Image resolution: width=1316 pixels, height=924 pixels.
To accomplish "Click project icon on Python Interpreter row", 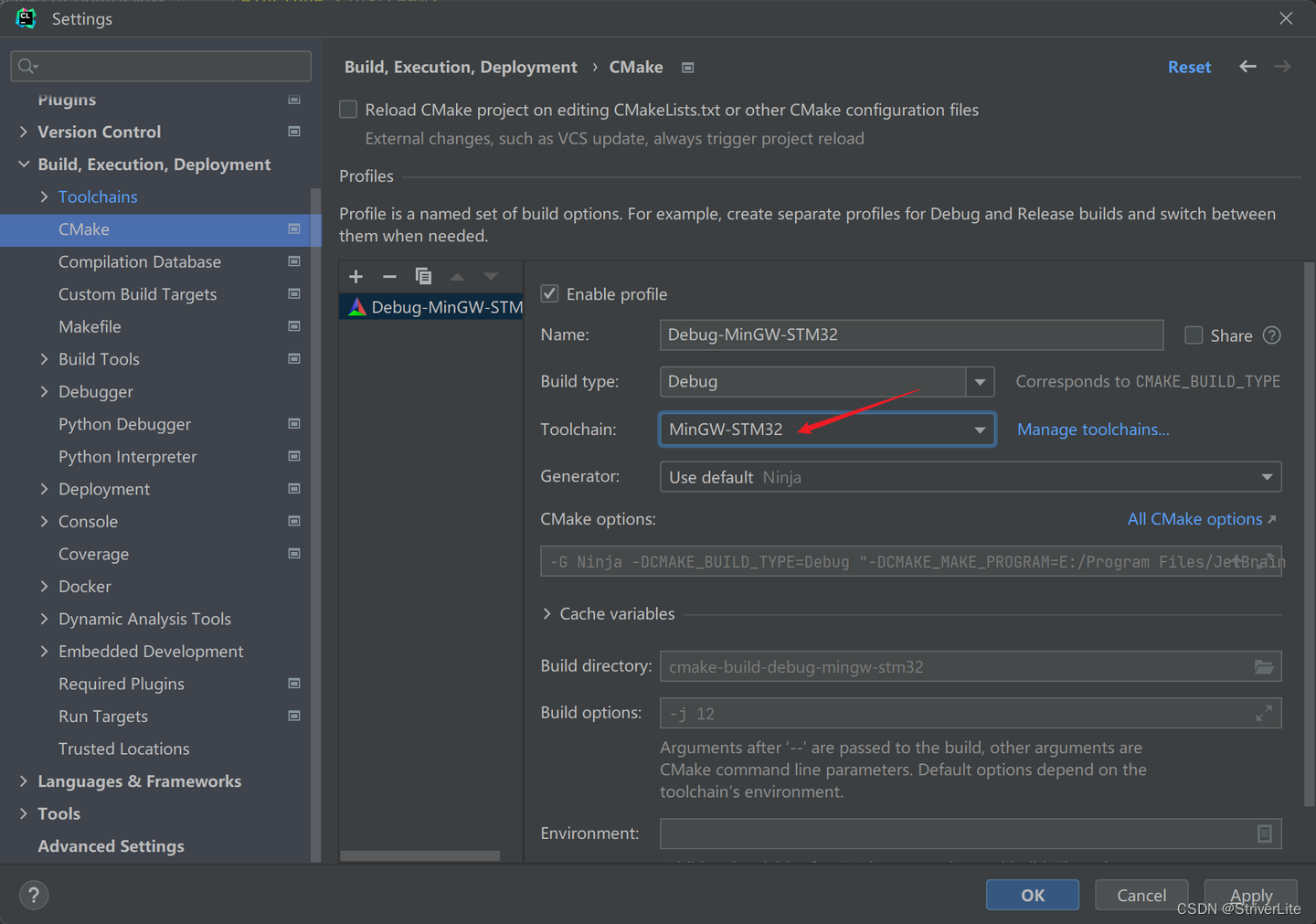I will 294,456.
